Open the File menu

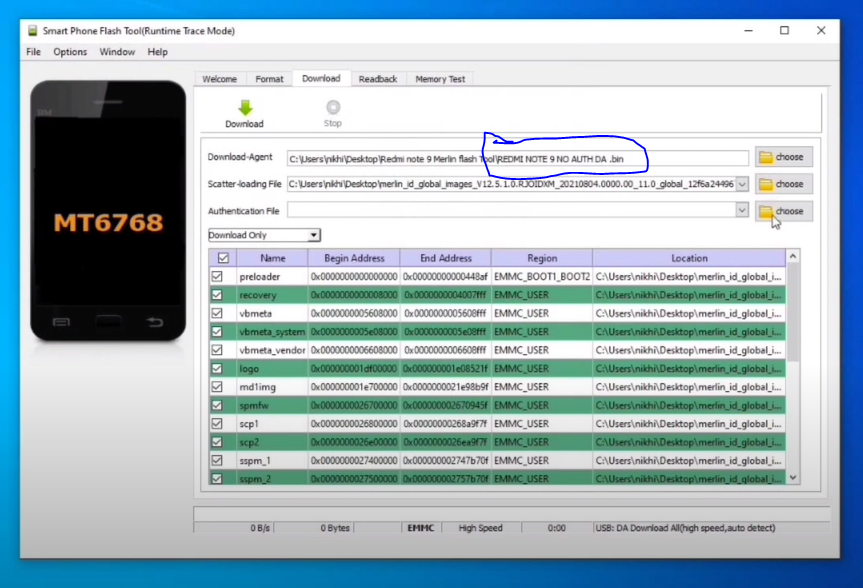[x=34, y=52]
